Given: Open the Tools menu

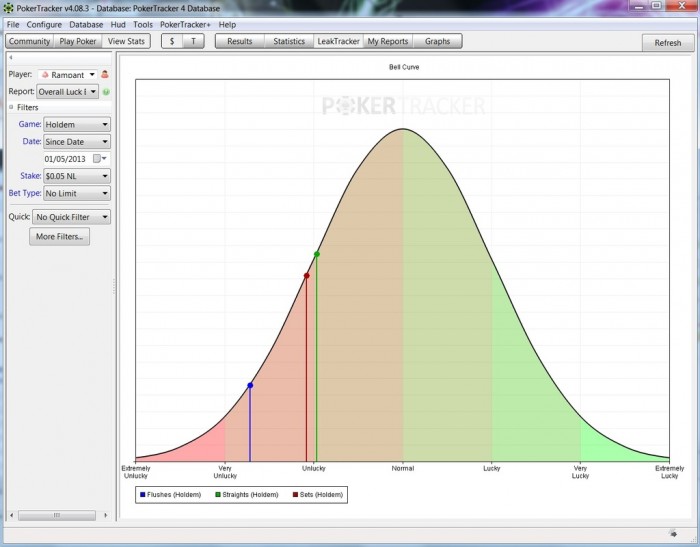Looking at the screenshot, I should tap(143, 25).
